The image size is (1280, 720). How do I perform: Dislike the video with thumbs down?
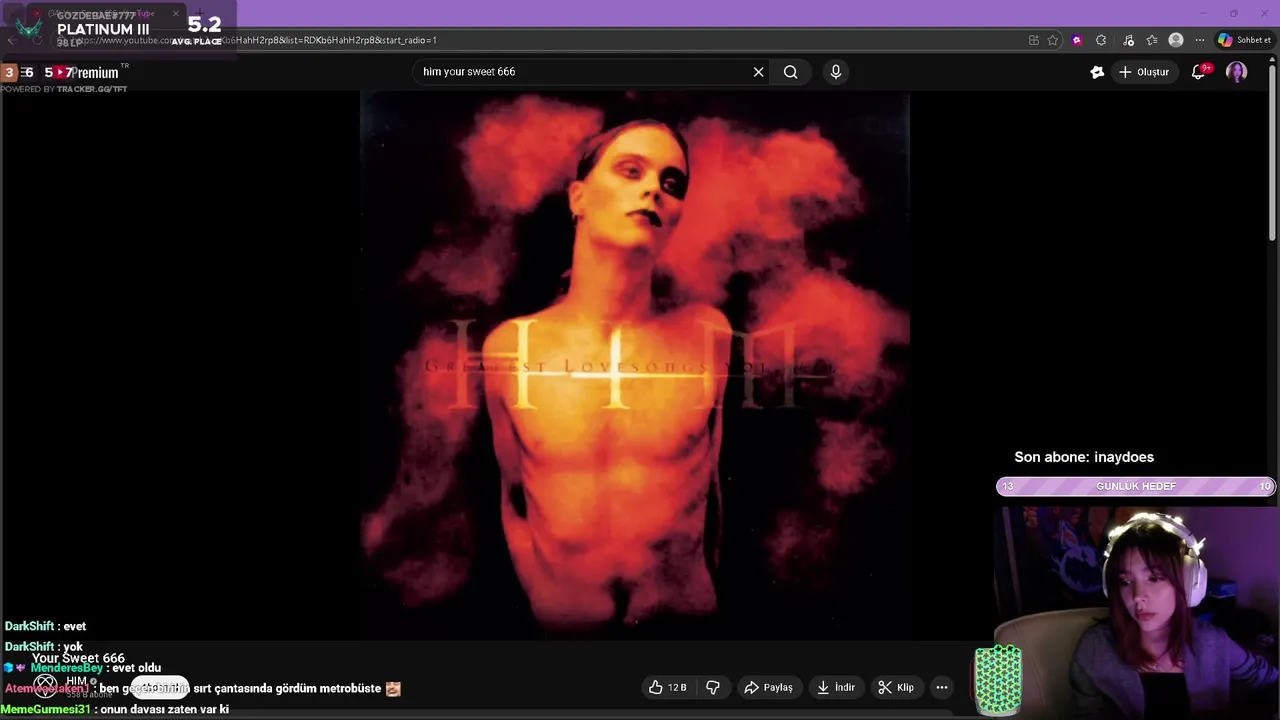pyautogui.click(x=713, y=687)
